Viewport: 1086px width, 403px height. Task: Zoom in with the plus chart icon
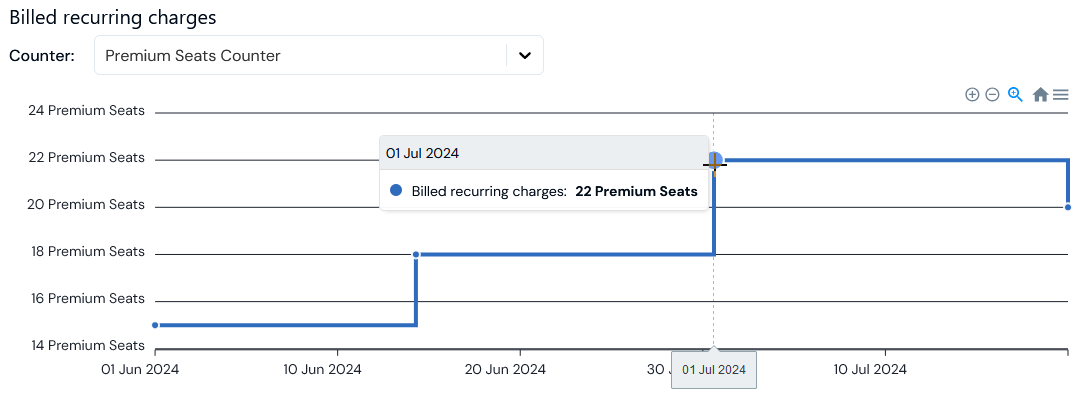[972, 94]
